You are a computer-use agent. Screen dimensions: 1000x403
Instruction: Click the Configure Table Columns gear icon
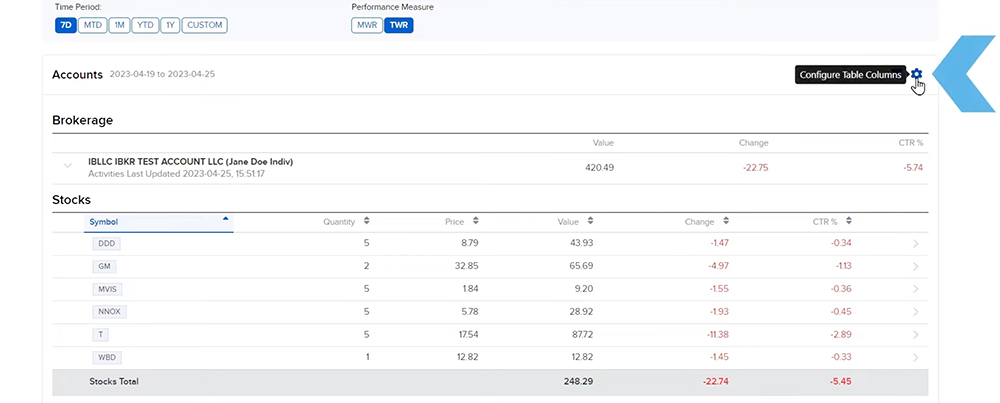tap(916, 74)
